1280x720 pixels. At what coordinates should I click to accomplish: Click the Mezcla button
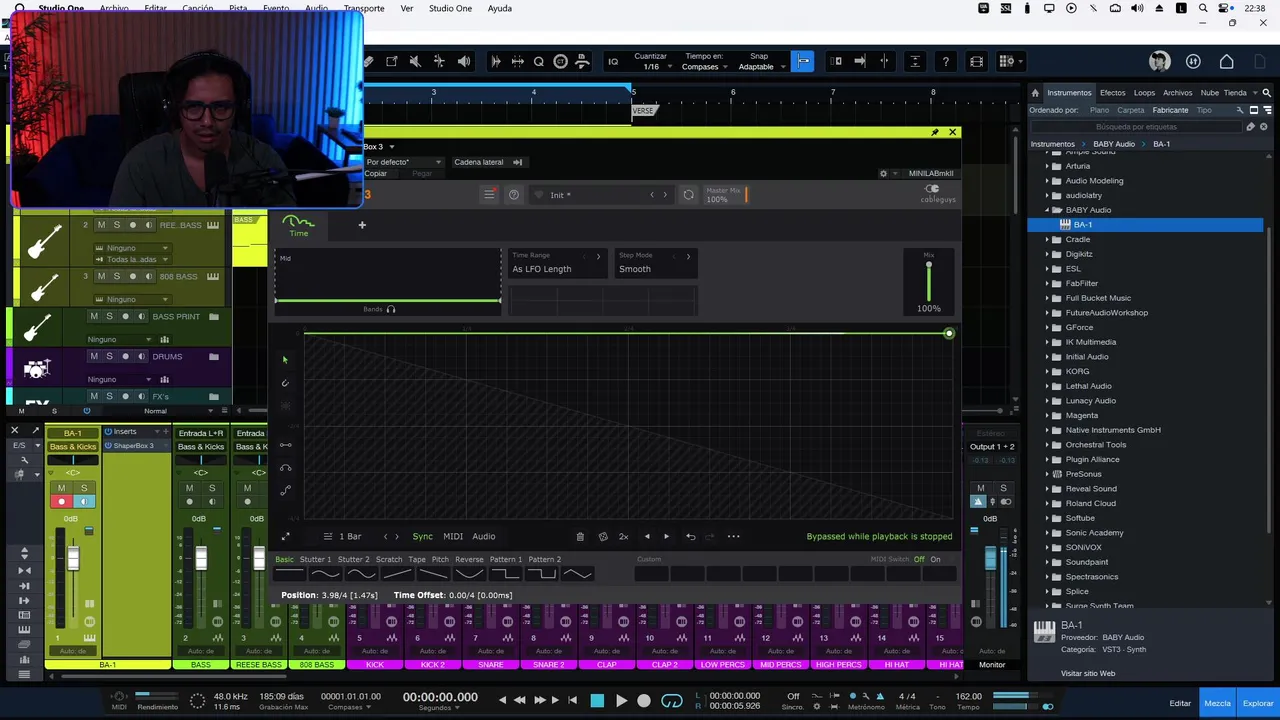(x=1218, y=704)
